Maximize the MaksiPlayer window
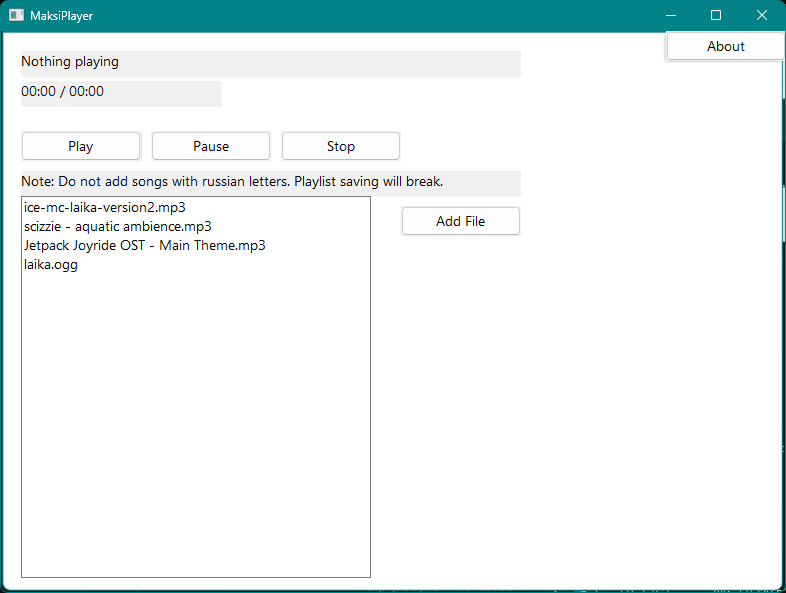 pos(716,16)
